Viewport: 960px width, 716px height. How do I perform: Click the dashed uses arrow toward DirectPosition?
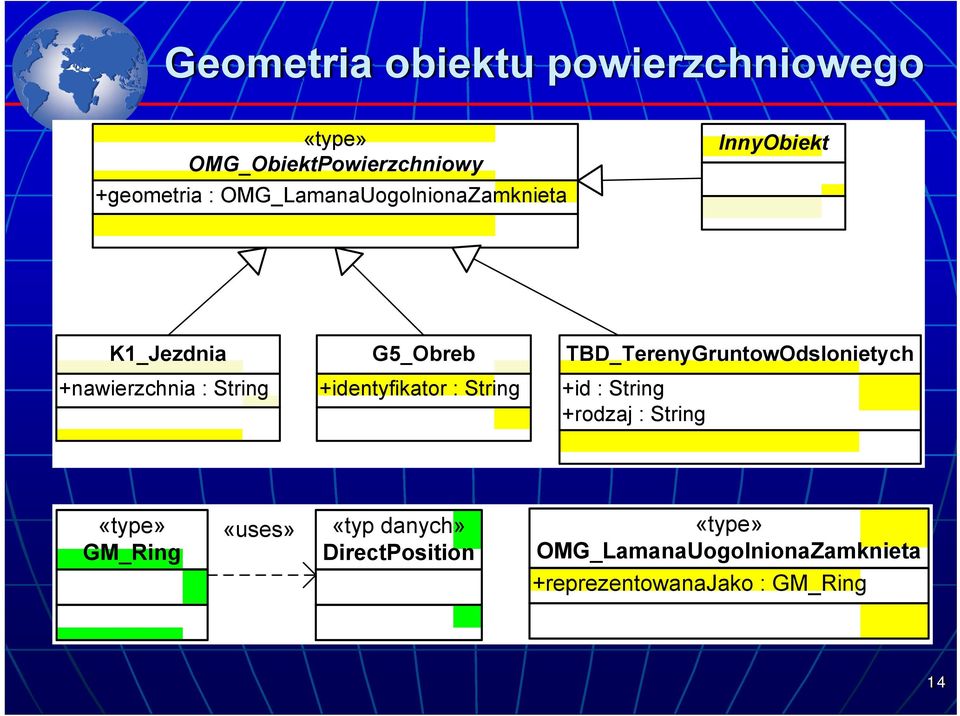pos(262,575)
